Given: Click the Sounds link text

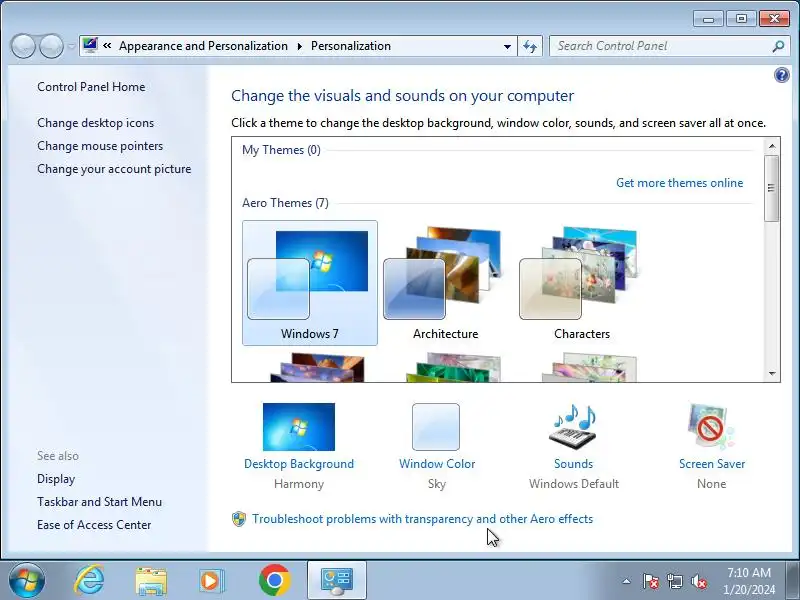Looking at the screenshot, I should coord(573,464).
